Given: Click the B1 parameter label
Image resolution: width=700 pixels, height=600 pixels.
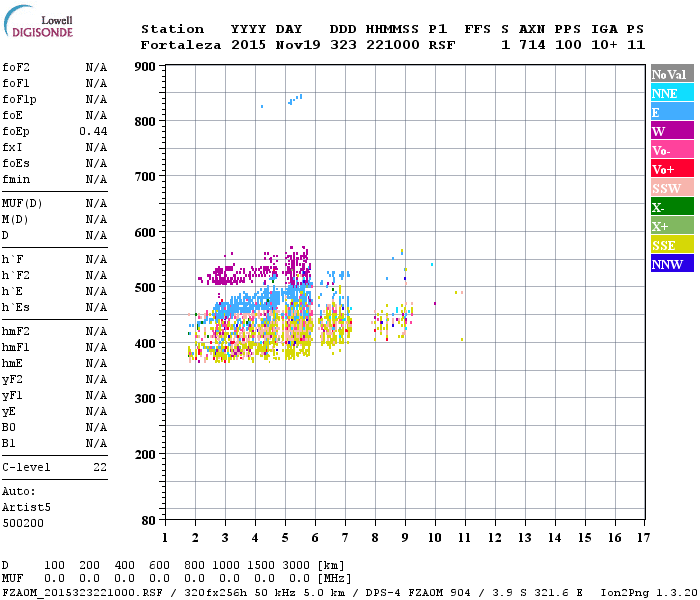Looking at the screenshot, I should [x=9, y=443].
